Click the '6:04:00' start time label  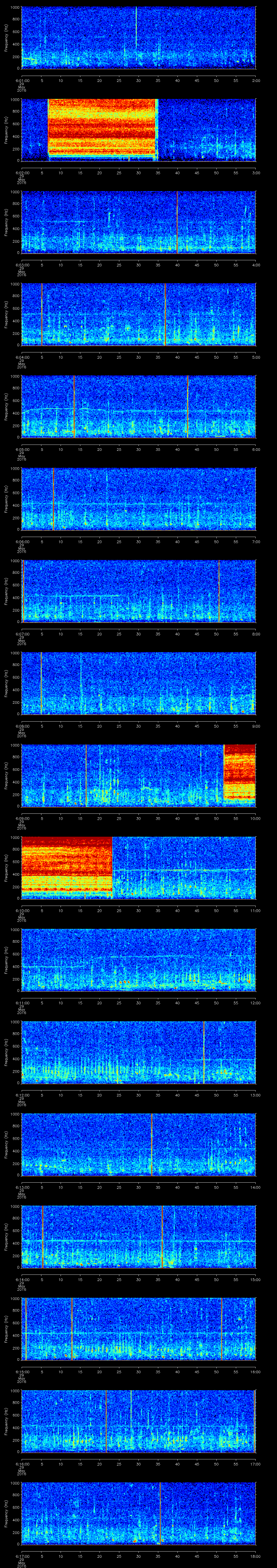click(x=22, y=357)
